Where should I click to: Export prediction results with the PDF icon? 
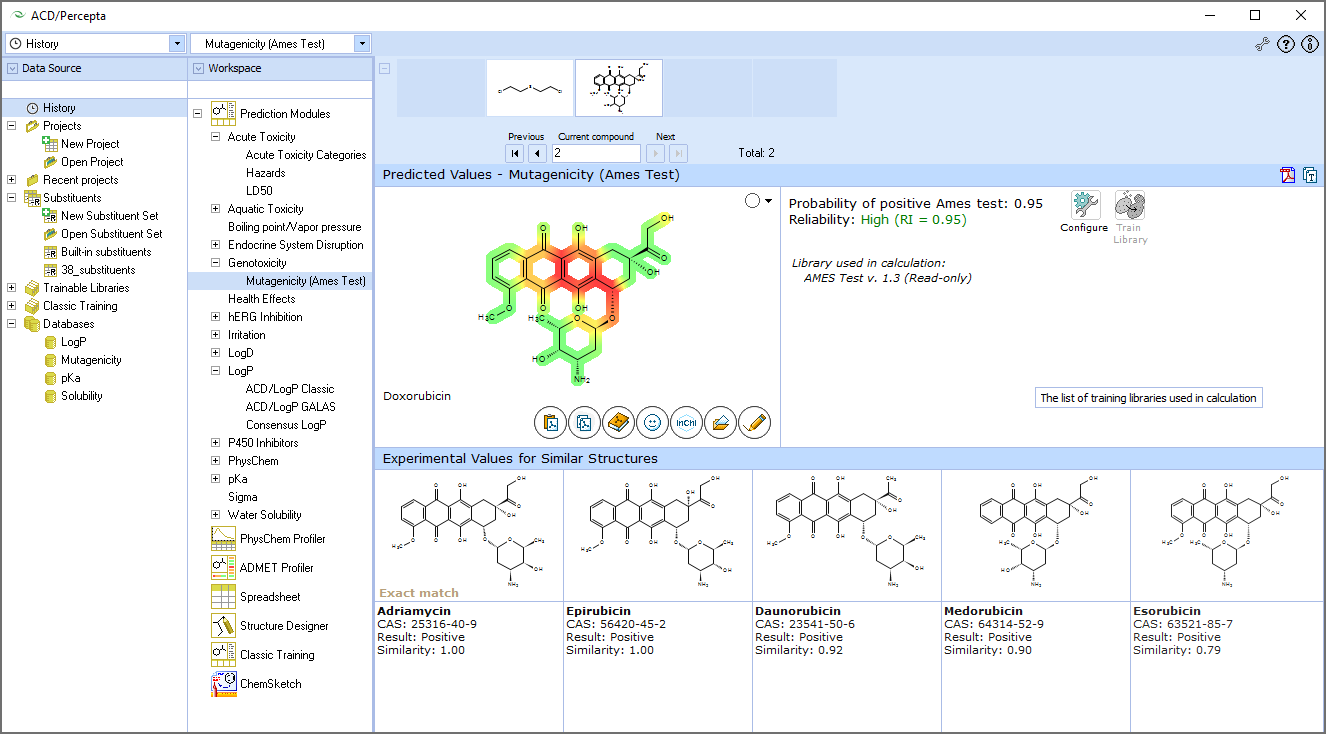pos(1288,175)
